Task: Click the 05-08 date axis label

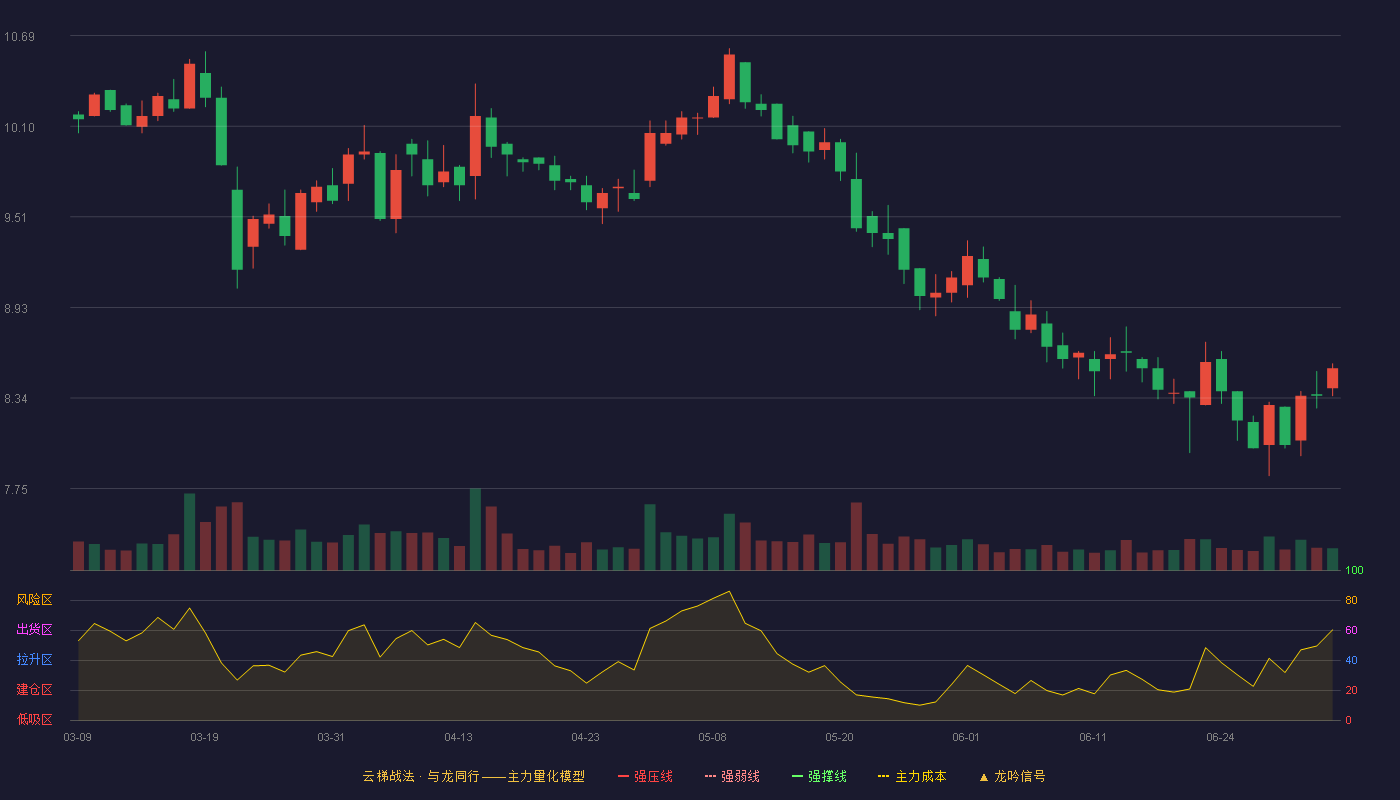Action: [x=712, y=737]
